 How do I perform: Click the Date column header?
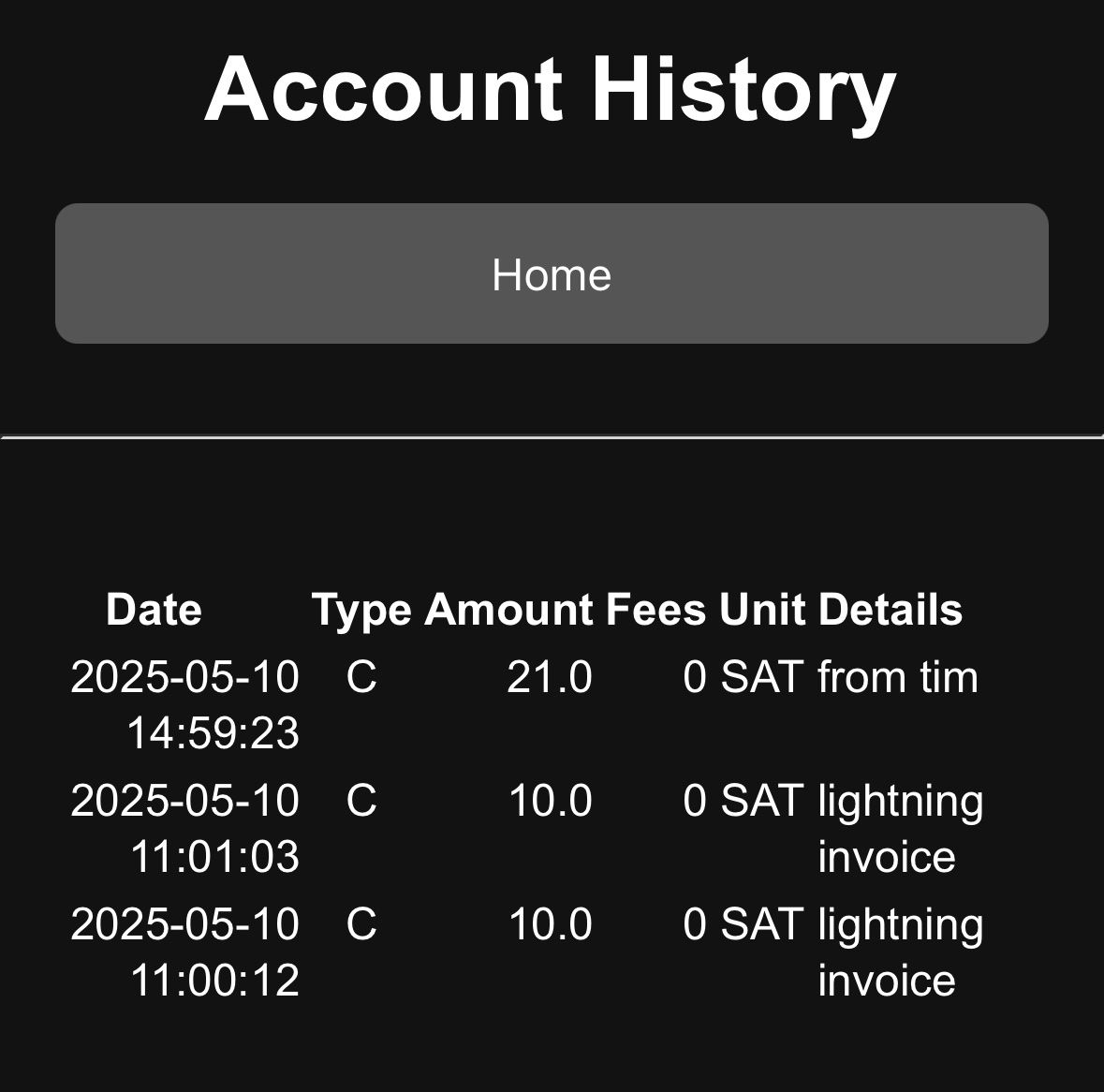pyautogui.click(x=154, y=609)
